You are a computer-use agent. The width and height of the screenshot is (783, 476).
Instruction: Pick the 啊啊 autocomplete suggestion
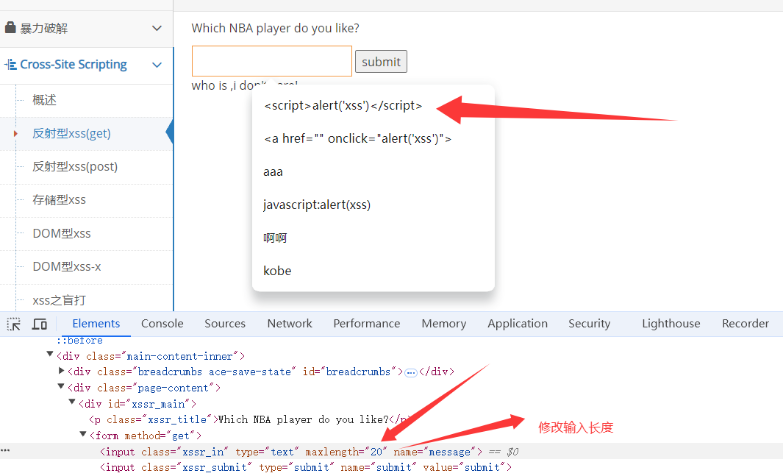(x=275, y=238)
